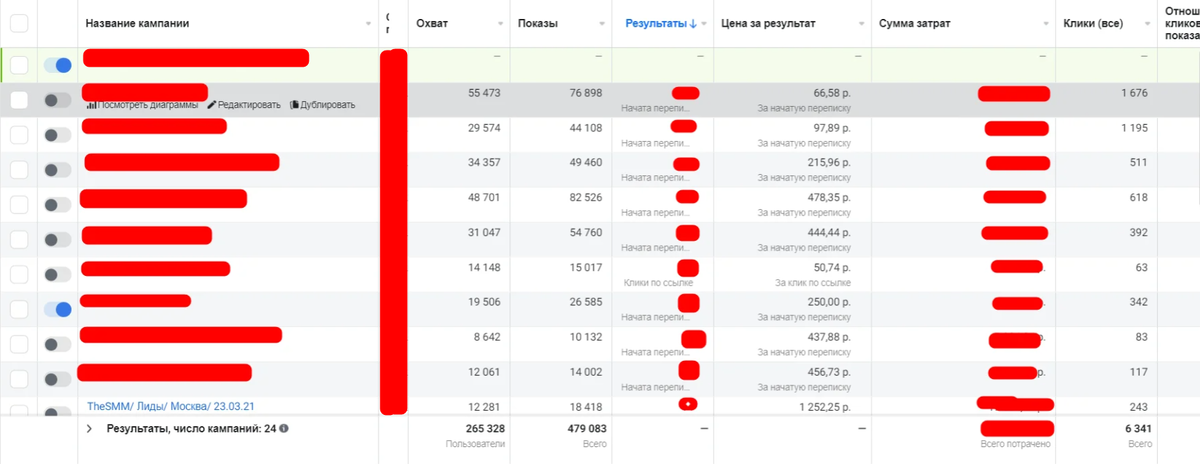
Task: Click the 'Охват' column header label
Action: [x=432, y=23]
